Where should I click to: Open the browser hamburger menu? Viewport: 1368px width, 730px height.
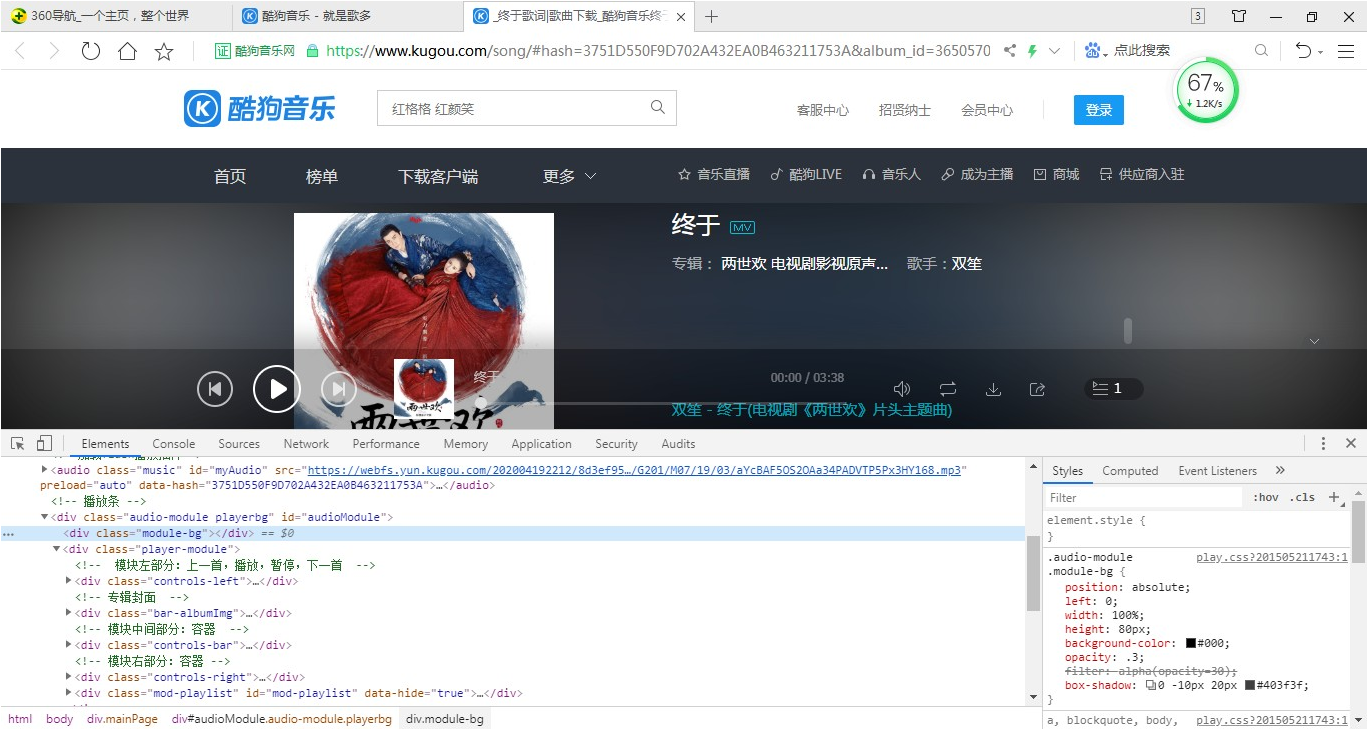pos(1347,51)
